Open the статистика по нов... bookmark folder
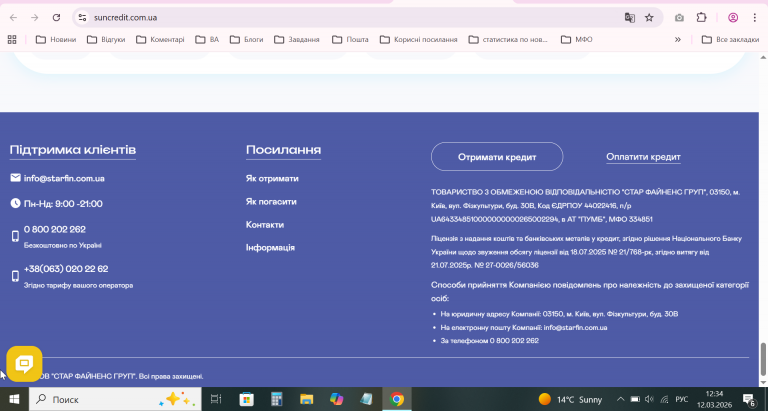768x411 pixels. click(508, 40)
